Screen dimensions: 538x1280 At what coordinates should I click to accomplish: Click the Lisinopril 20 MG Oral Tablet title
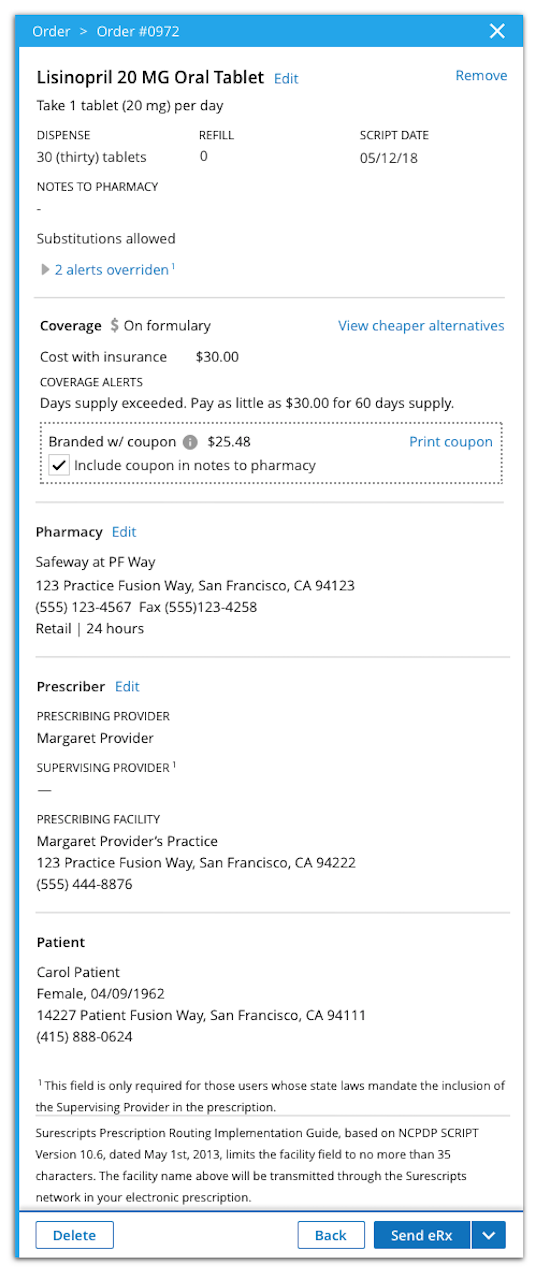point(150,77)
